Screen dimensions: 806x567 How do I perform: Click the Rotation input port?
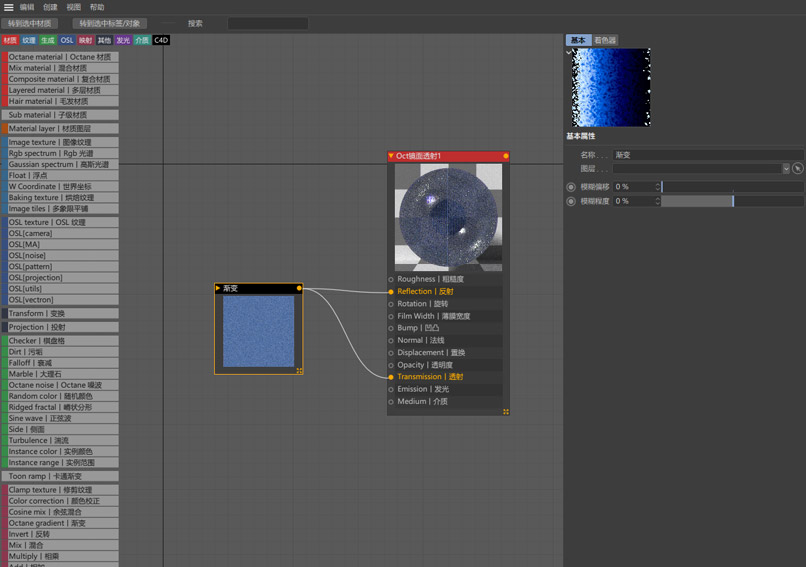tap(391, 304)
